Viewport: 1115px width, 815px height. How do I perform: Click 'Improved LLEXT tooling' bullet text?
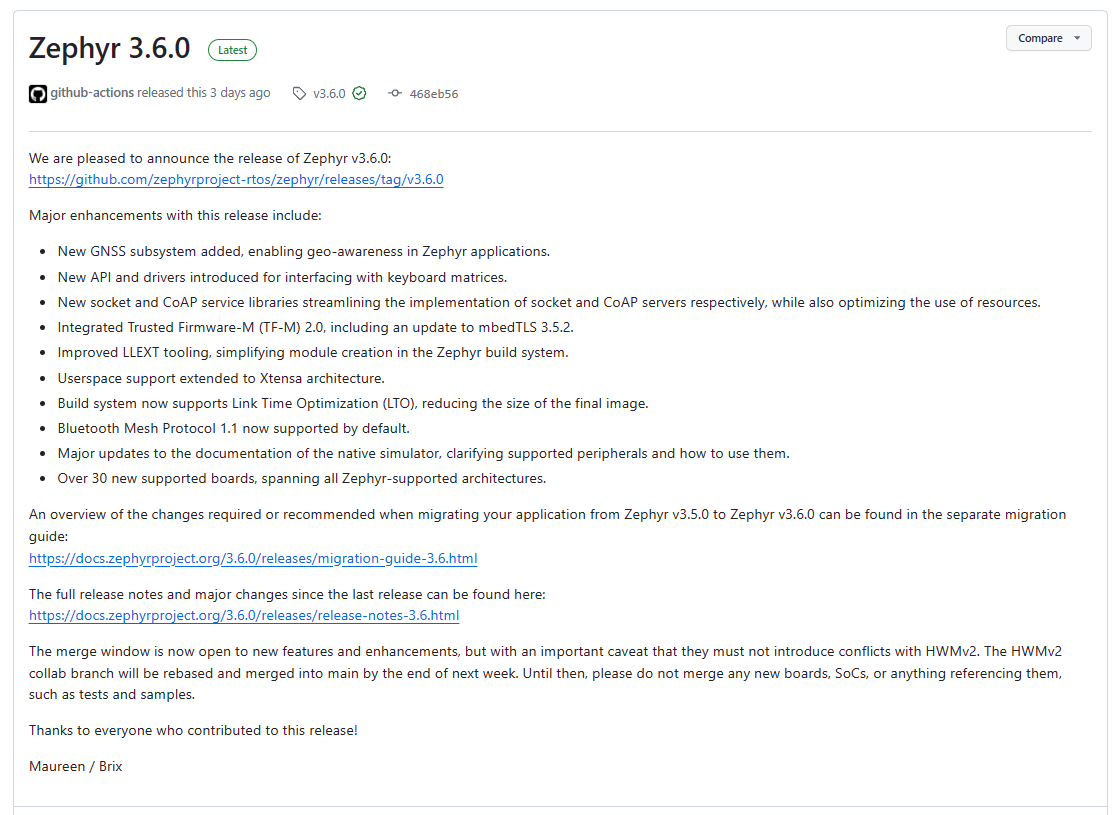coord(313,353)
